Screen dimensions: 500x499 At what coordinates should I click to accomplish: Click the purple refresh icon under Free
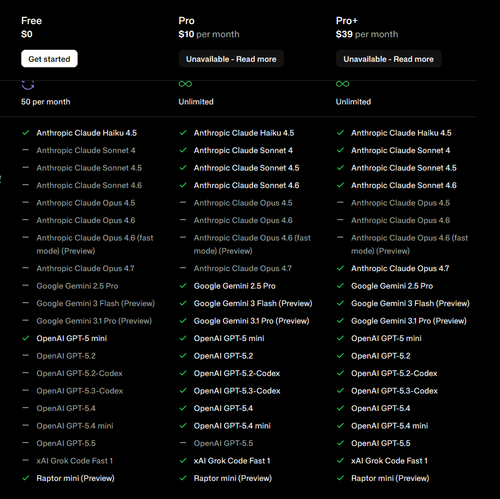click(28, 85)
